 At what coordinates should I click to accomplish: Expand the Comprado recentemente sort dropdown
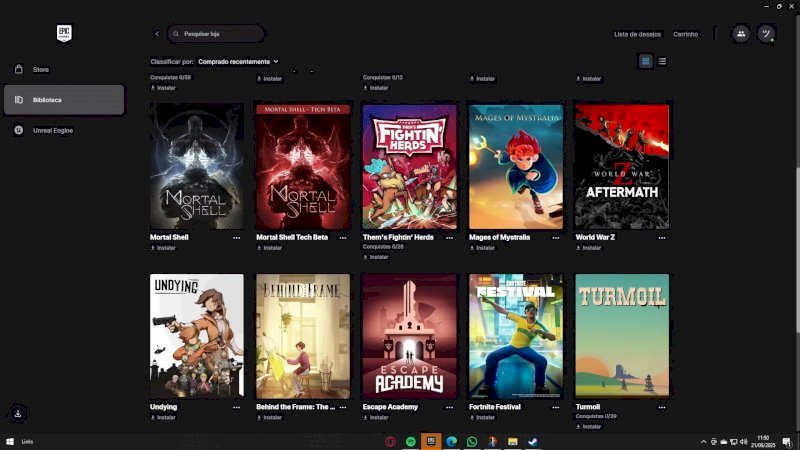[238, 61]
